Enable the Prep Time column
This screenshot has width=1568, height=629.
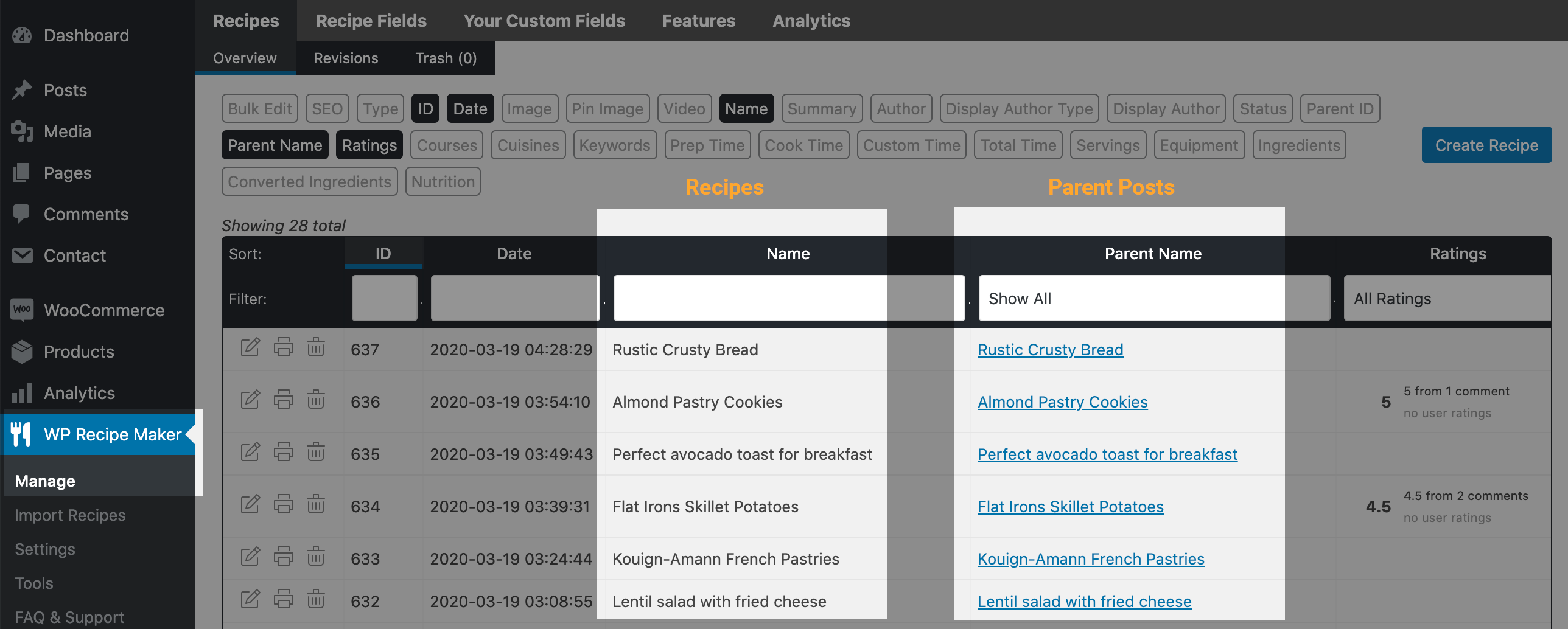pyautogui.click(x=707, y=145)
